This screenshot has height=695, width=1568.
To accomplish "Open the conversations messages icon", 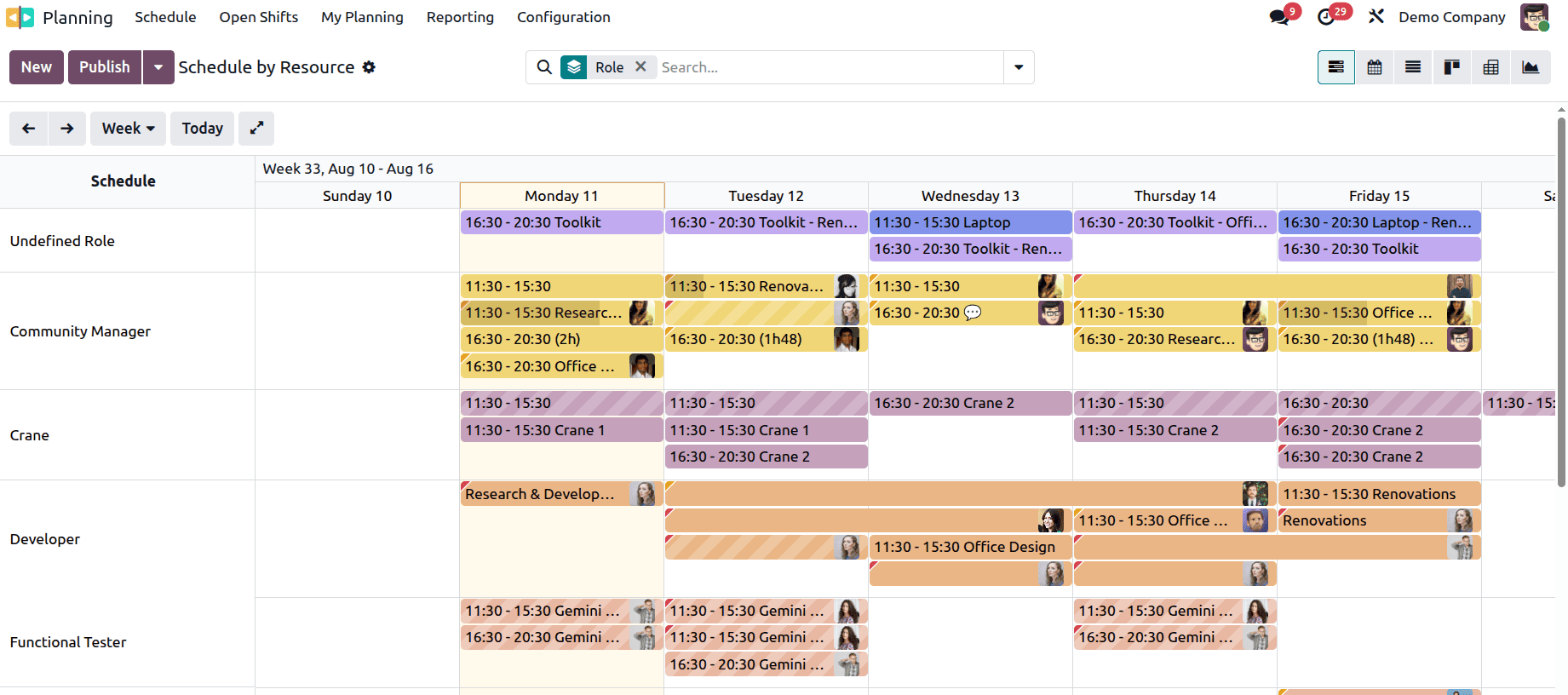I will 1278,17.
